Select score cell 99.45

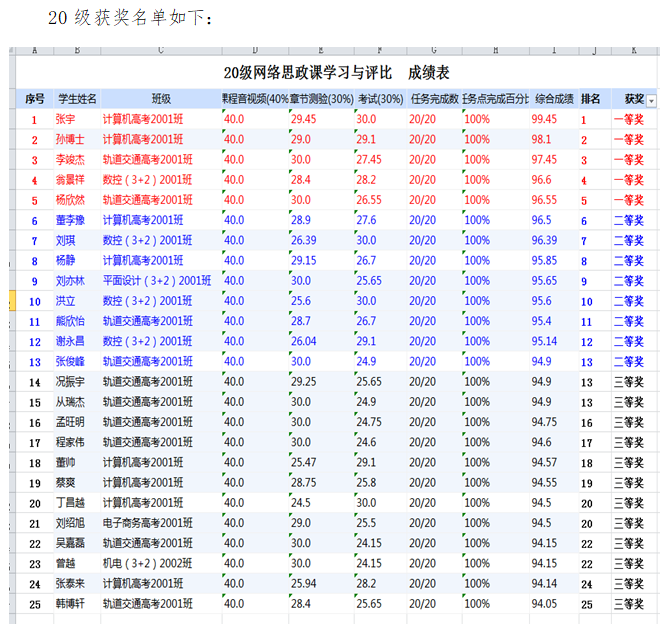tap(544, 119)
